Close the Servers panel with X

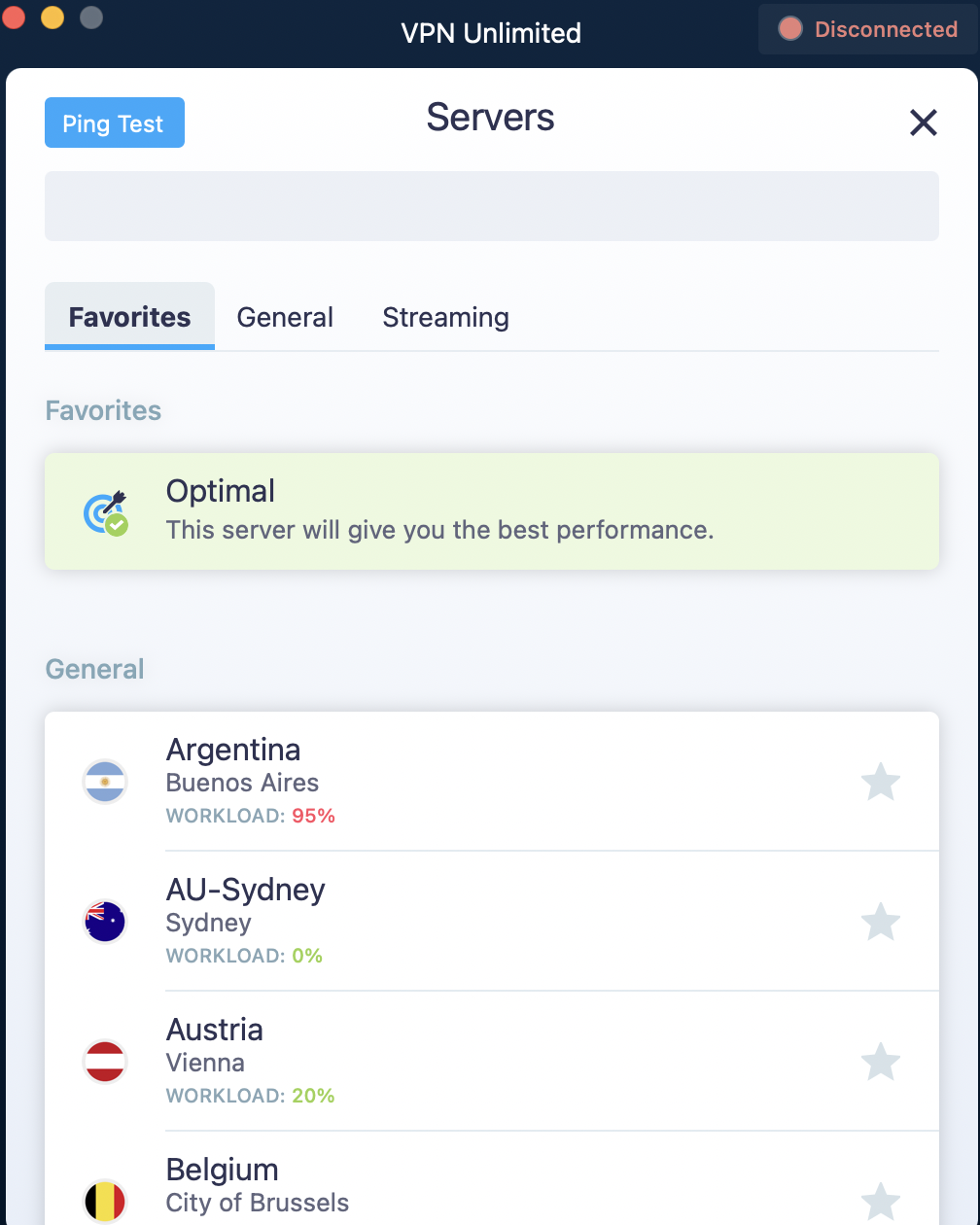pyautogui.click(x=923, y=122)
